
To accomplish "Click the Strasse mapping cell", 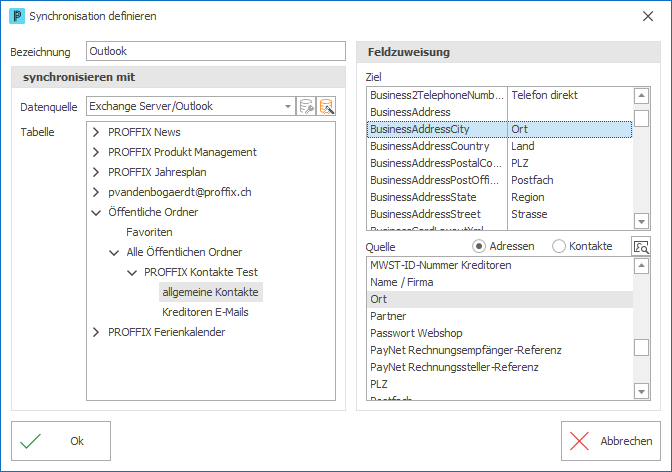I will 570,214.
